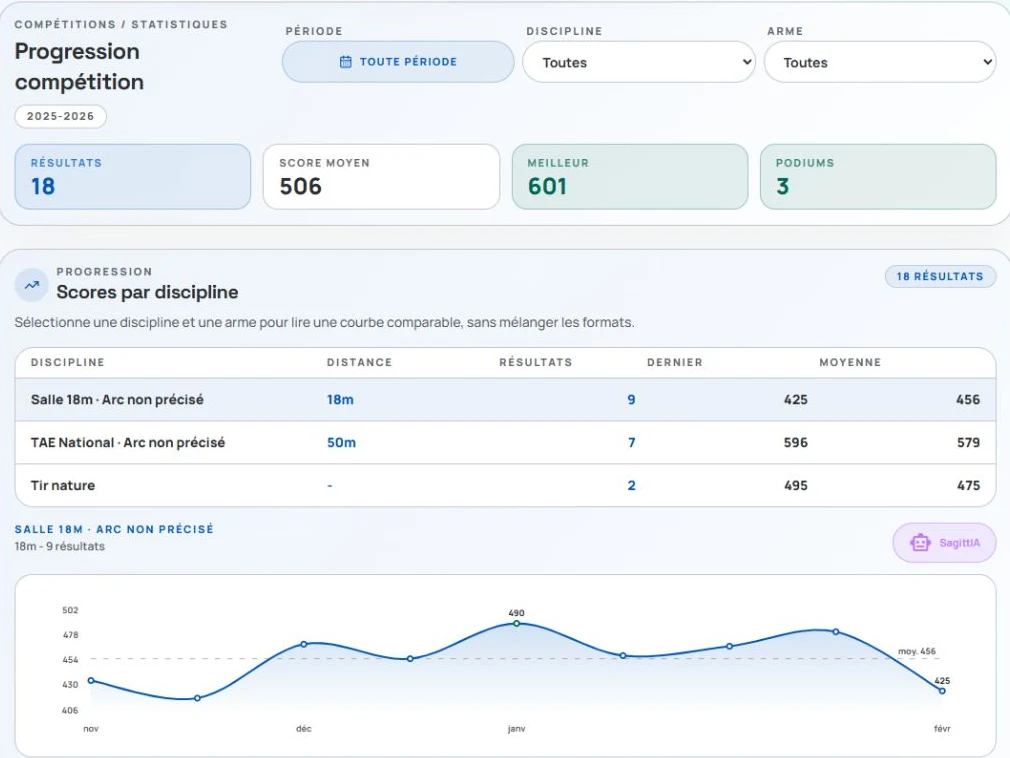Click the Discipline column header in the table
This screenshot has height=758, width=1010.
68,363
